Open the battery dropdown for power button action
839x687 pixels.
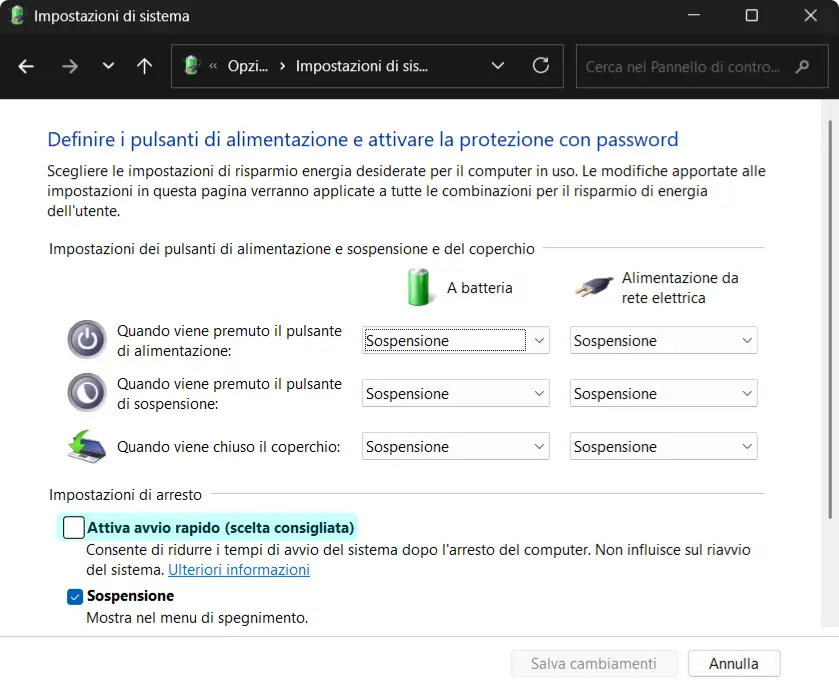455,340
